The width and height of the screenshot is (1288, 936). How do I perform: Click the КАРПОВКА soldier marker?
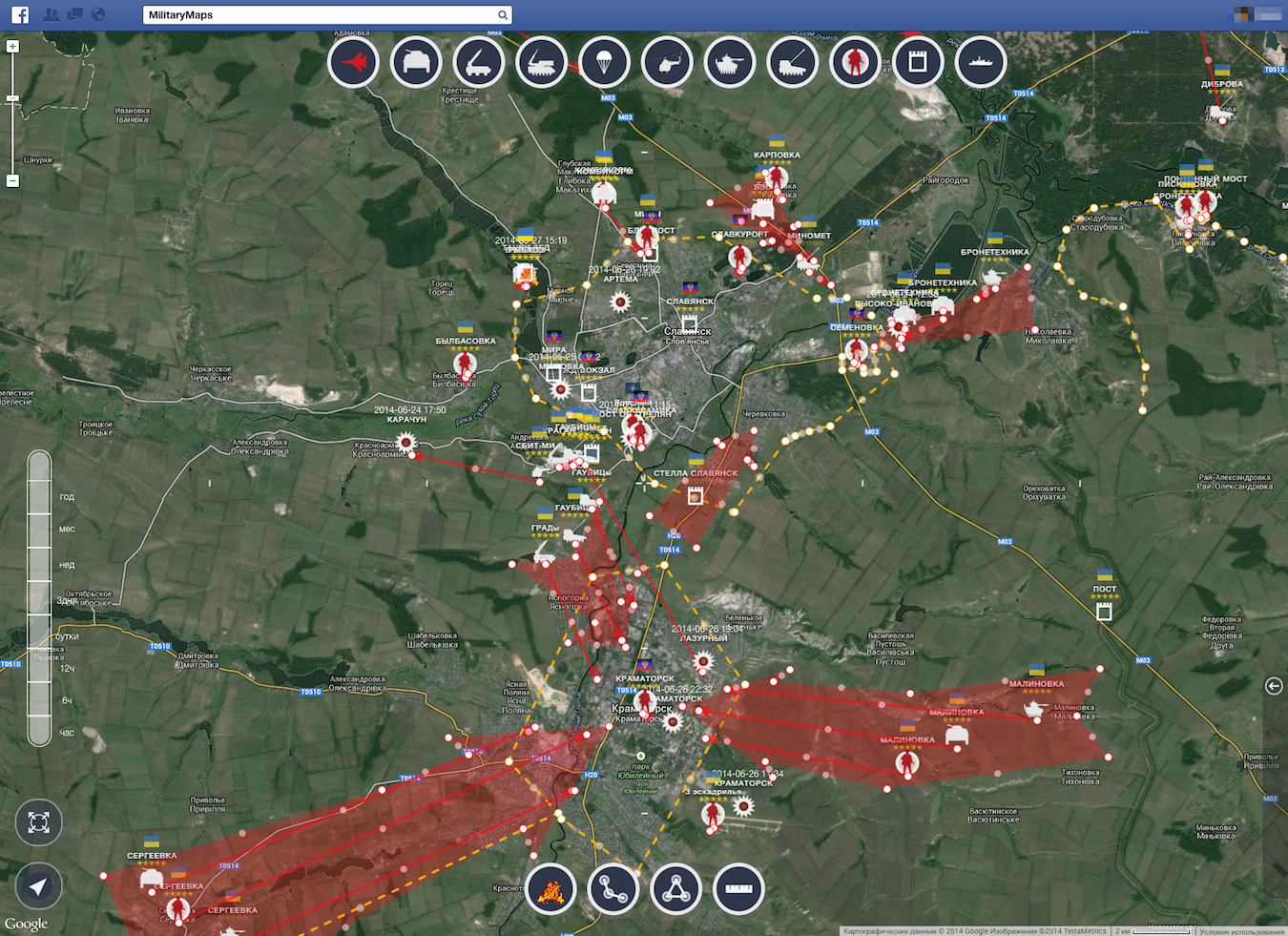click(776, 178)
